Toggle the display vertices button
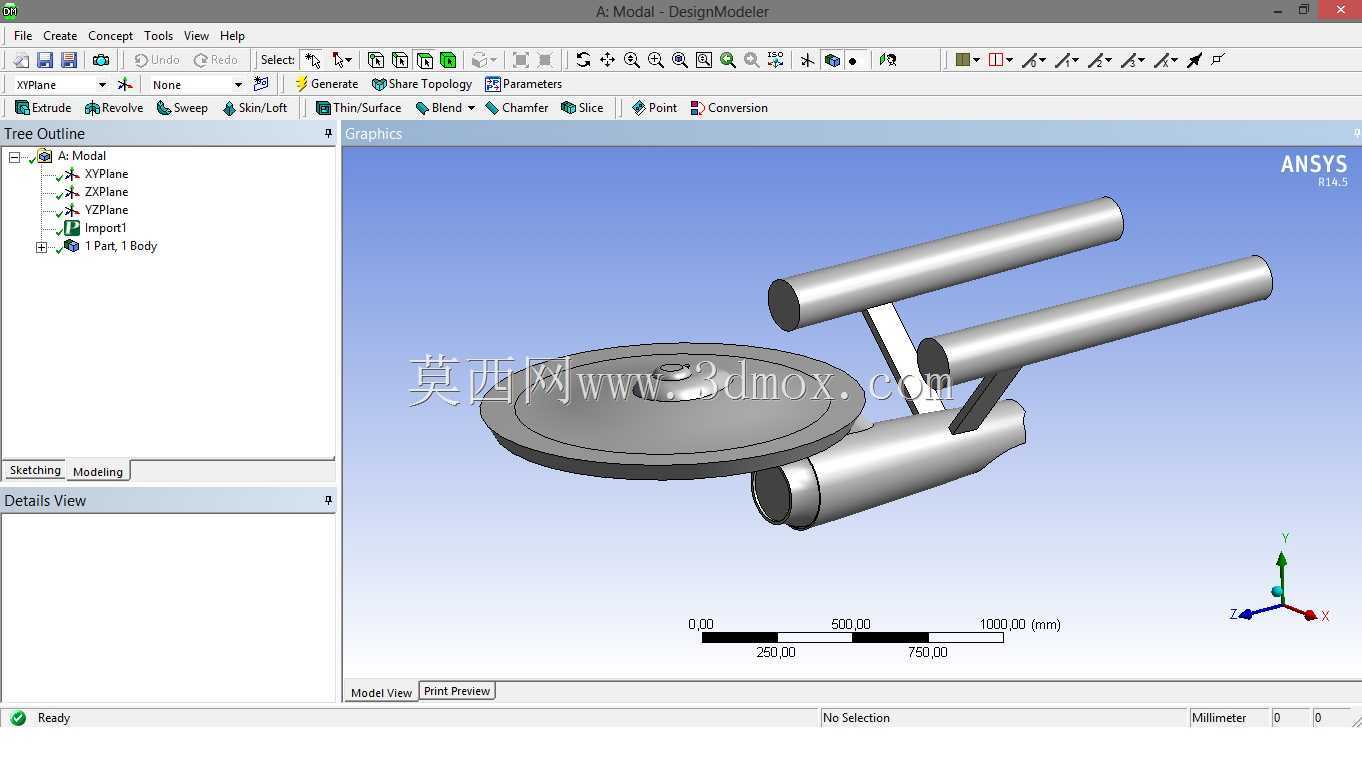Screen dimensions: 1362x764 pos(1218,60)
